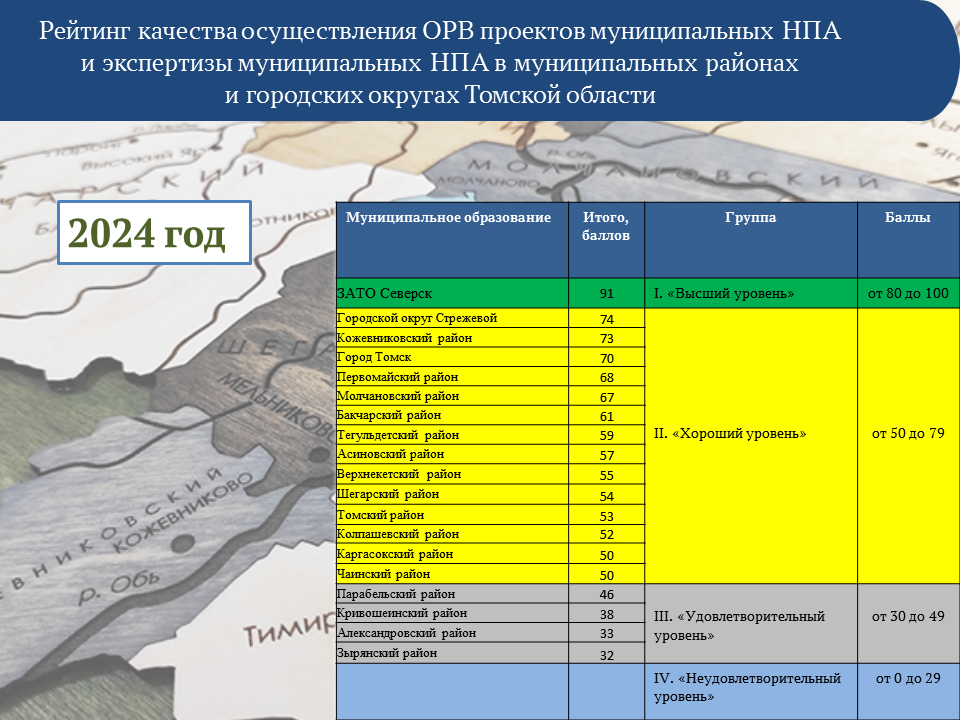Select score 50 for Чаинский район
Image resolution: width=960 pixels, height=720 pixels.
point(606,574)
